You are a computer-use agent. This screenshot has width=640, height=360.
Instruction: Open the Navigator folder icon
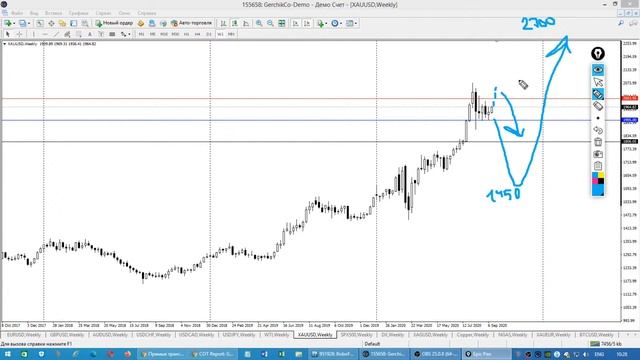point(62,23)
